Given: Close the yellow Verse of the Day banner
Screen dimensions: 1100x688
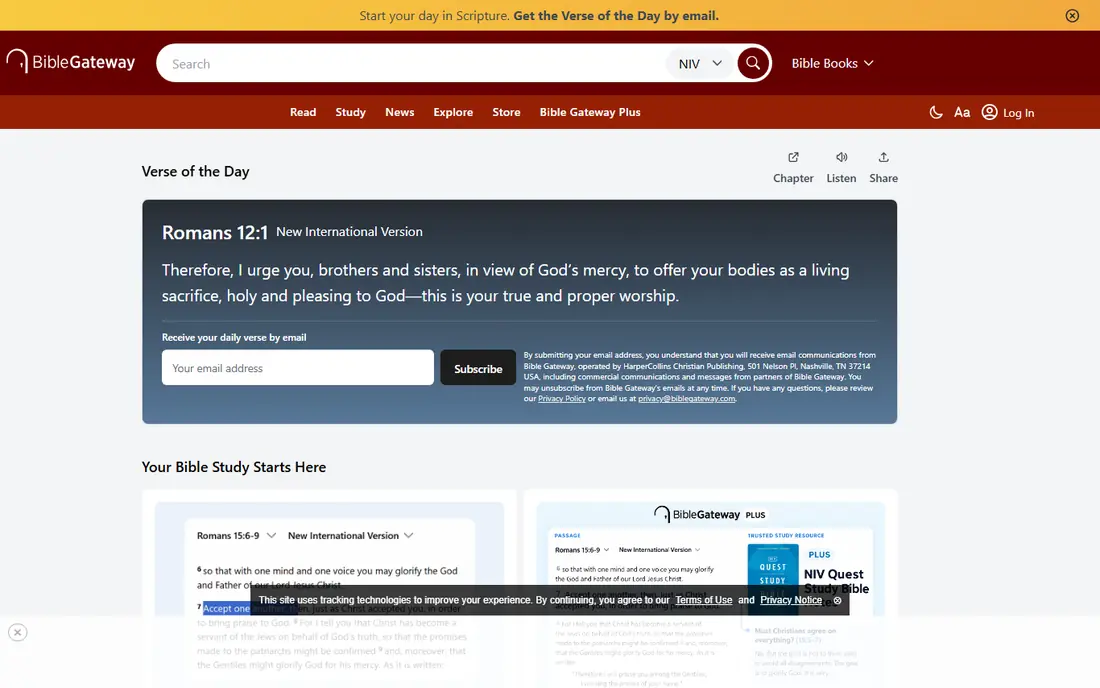Looking at the screenshot, I should (x=1072, y=15).
